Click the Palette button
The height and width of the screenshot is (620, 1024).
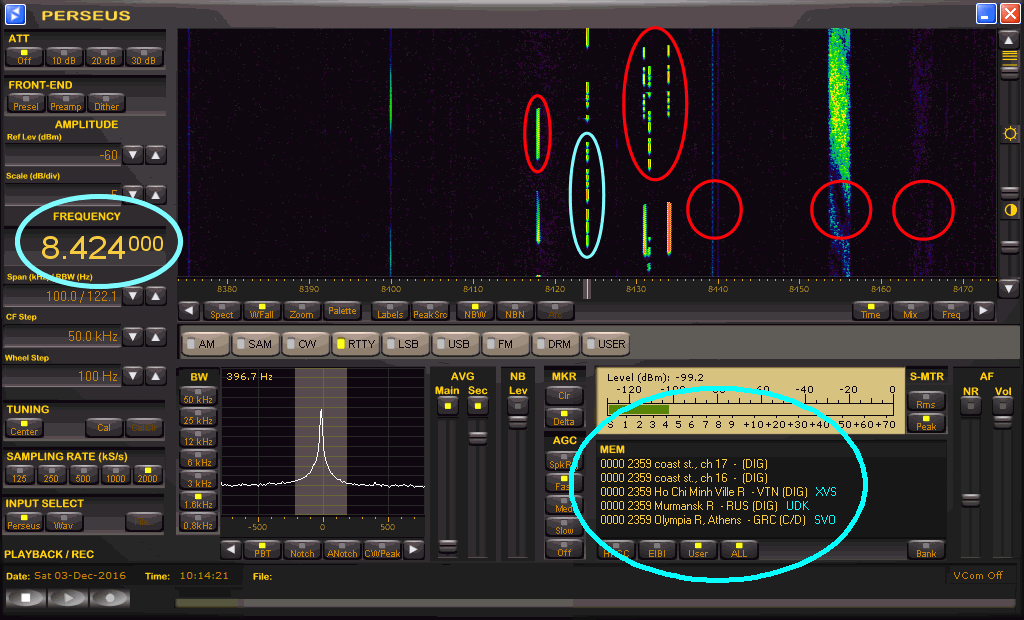click(342, 311)
